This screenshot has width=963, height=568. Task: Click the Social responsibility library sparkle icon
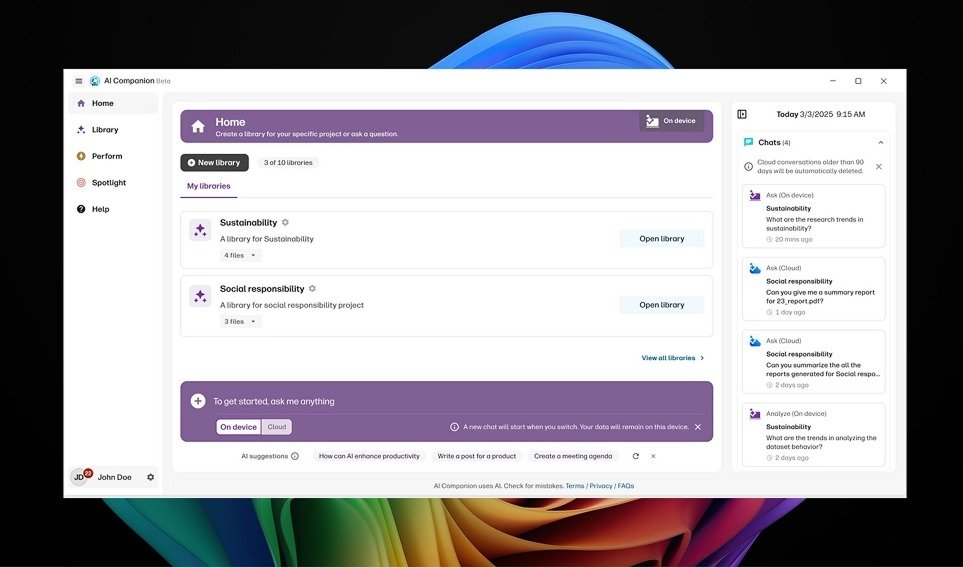pos(200,297)
